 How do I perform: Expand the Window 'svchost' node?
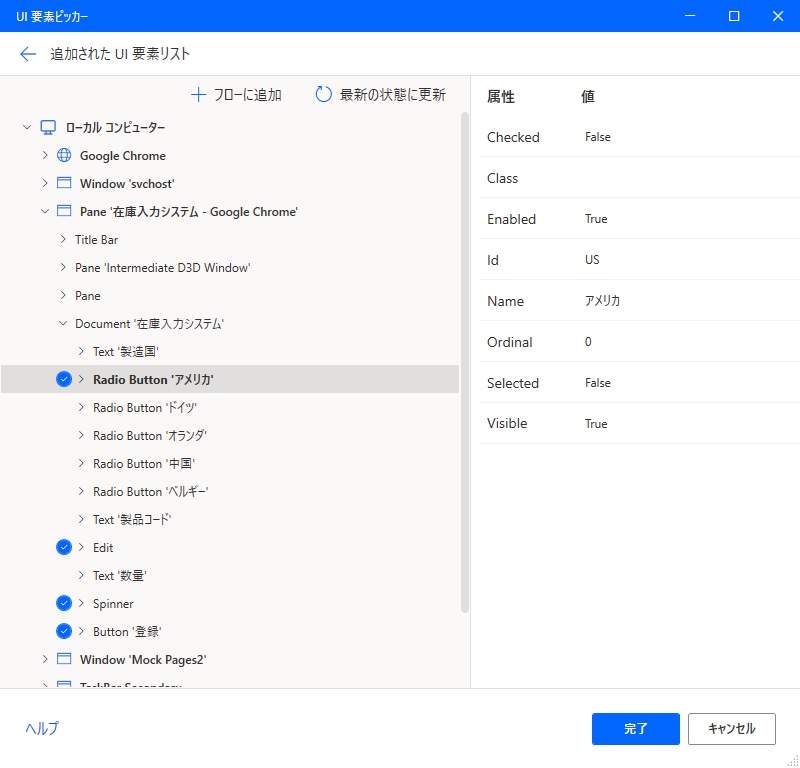(x=45, y=183)
